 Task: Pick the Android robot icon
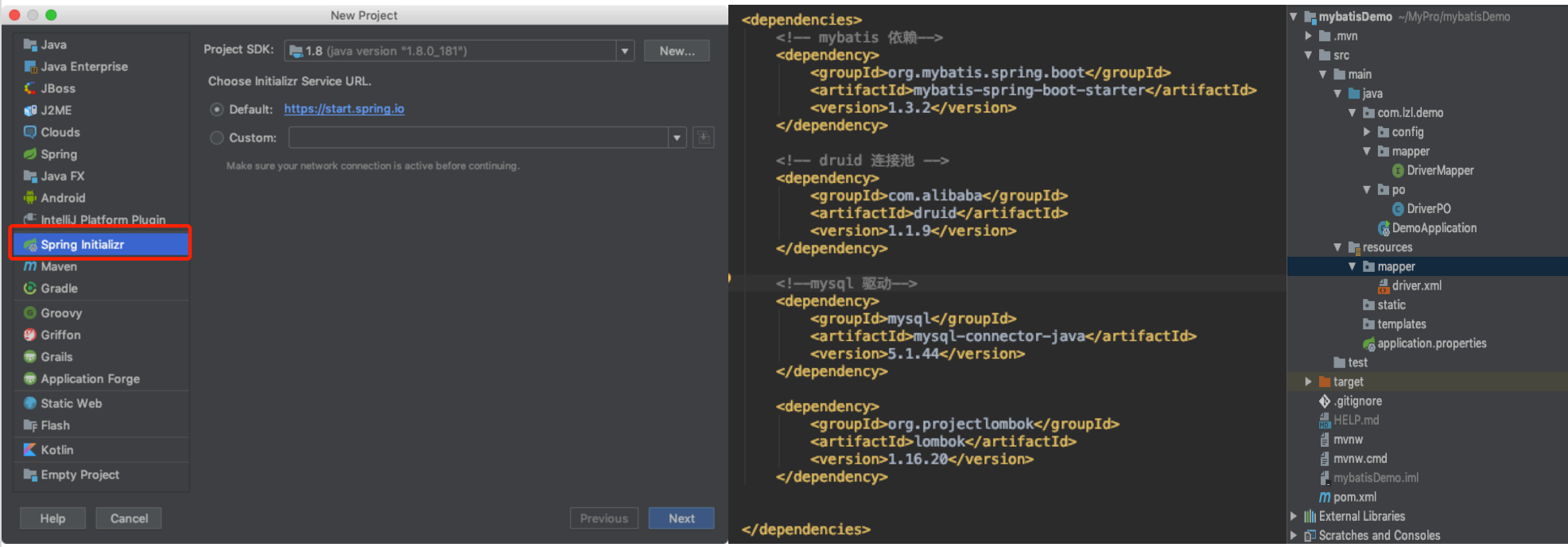(30, 198)
